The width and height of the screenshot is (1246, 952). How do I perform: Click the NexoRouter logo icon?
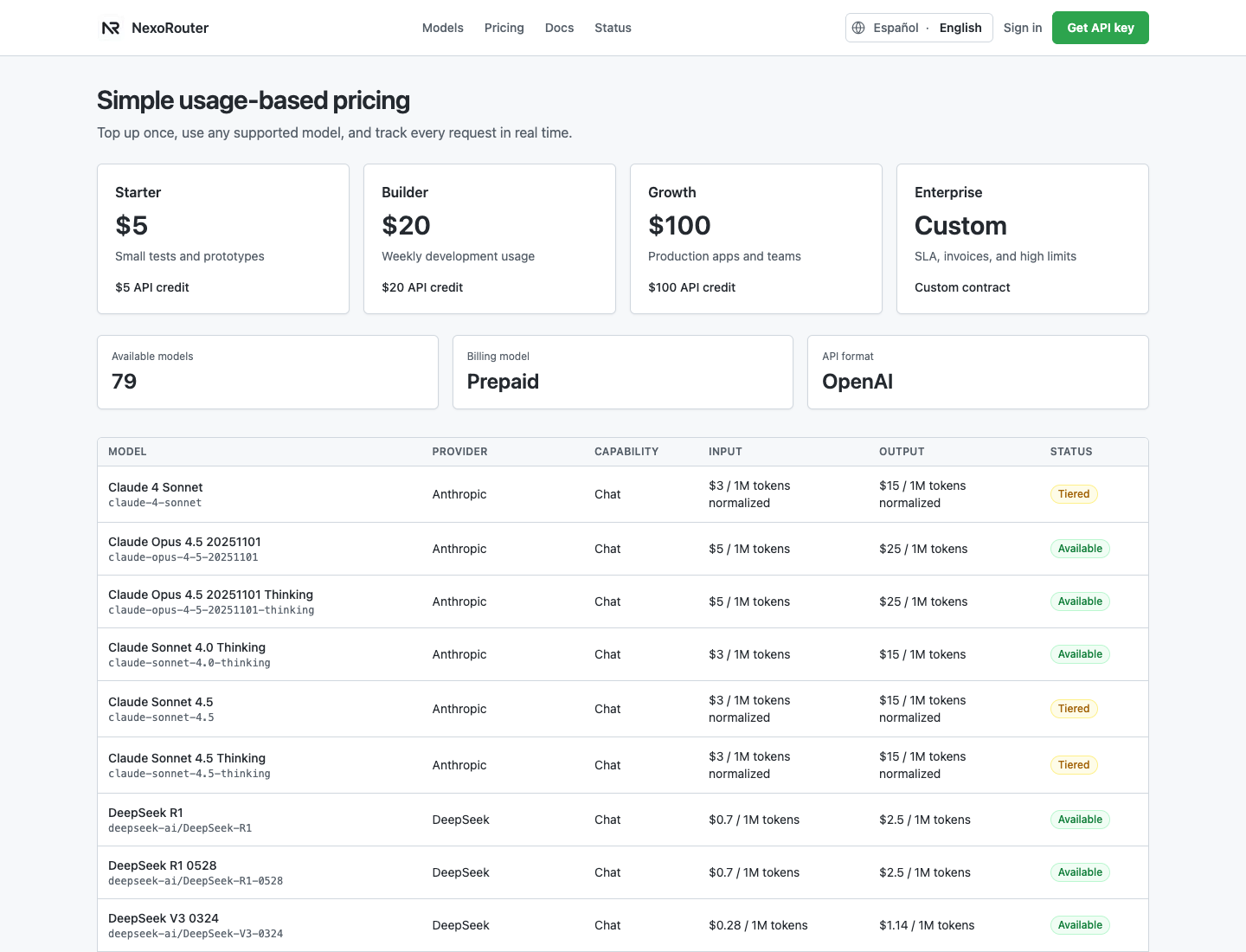tap(111, 28)
